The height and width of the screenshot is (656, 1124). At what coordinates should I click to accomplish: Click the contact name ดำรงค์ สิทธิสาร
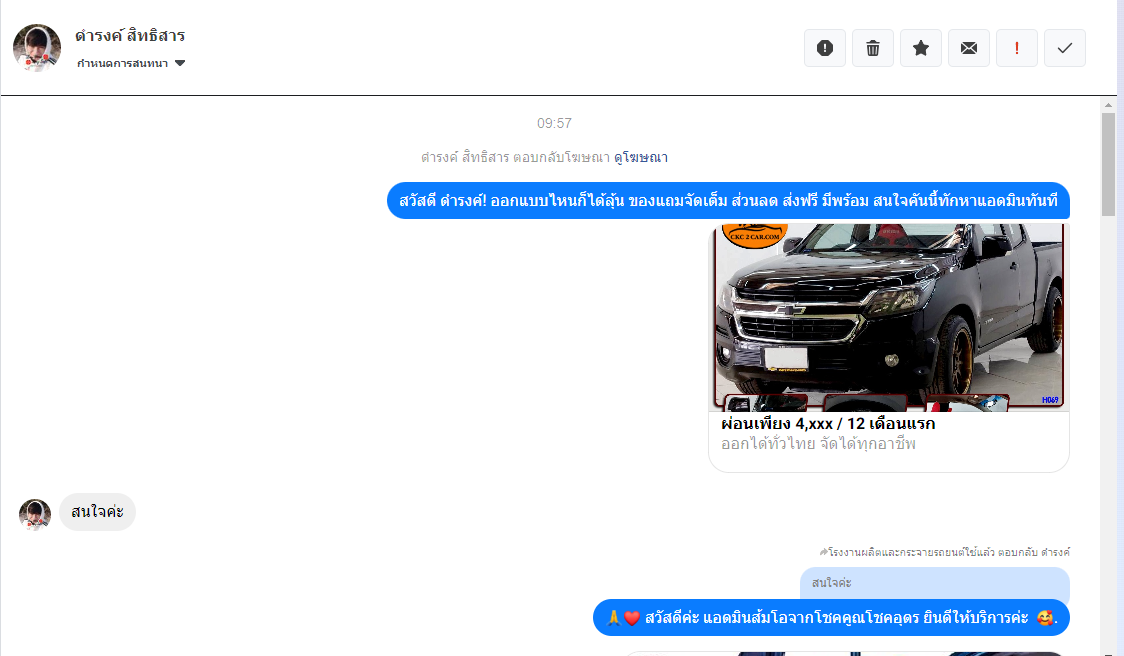(x=130, y=35)
